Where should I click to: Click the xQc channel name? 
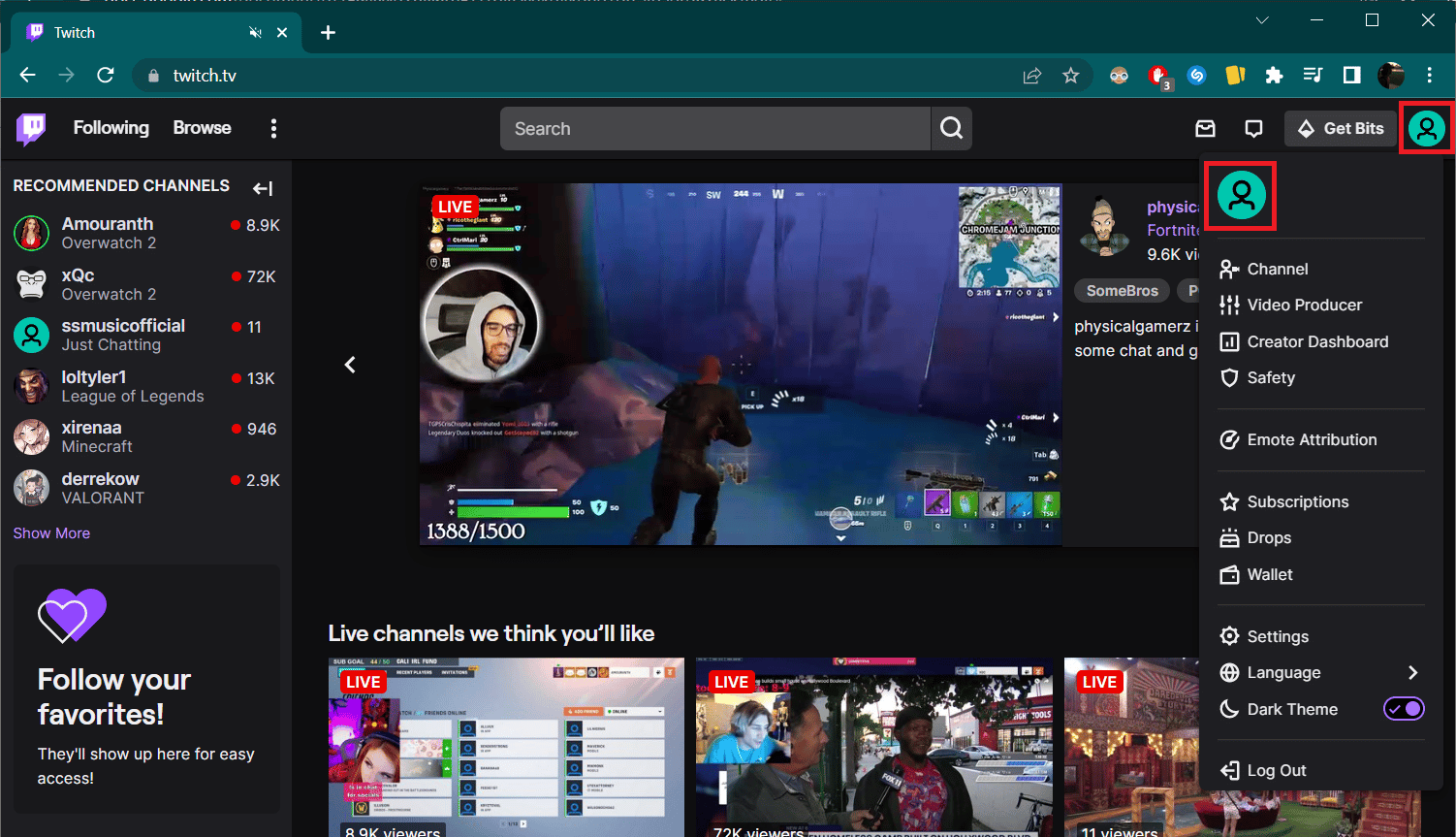point(78,275)
